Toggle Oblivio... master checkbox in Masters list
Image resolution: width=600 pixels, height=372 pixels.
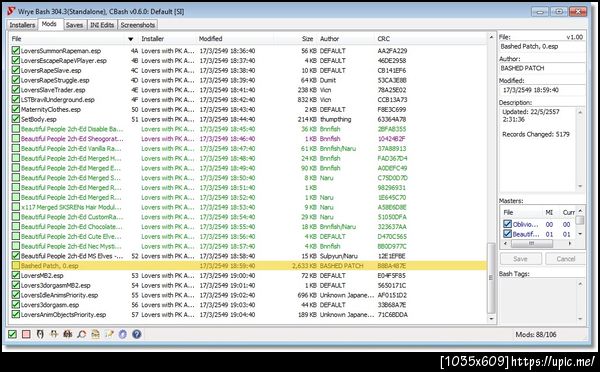pyautogui.click(x=507, y=224)
